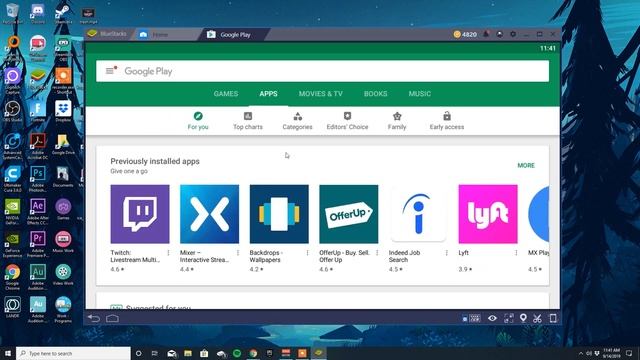Expand options menu for Mixer app
Image resolution: width=640 pixels, height=360 pixels.
click(x=238, y=253)
